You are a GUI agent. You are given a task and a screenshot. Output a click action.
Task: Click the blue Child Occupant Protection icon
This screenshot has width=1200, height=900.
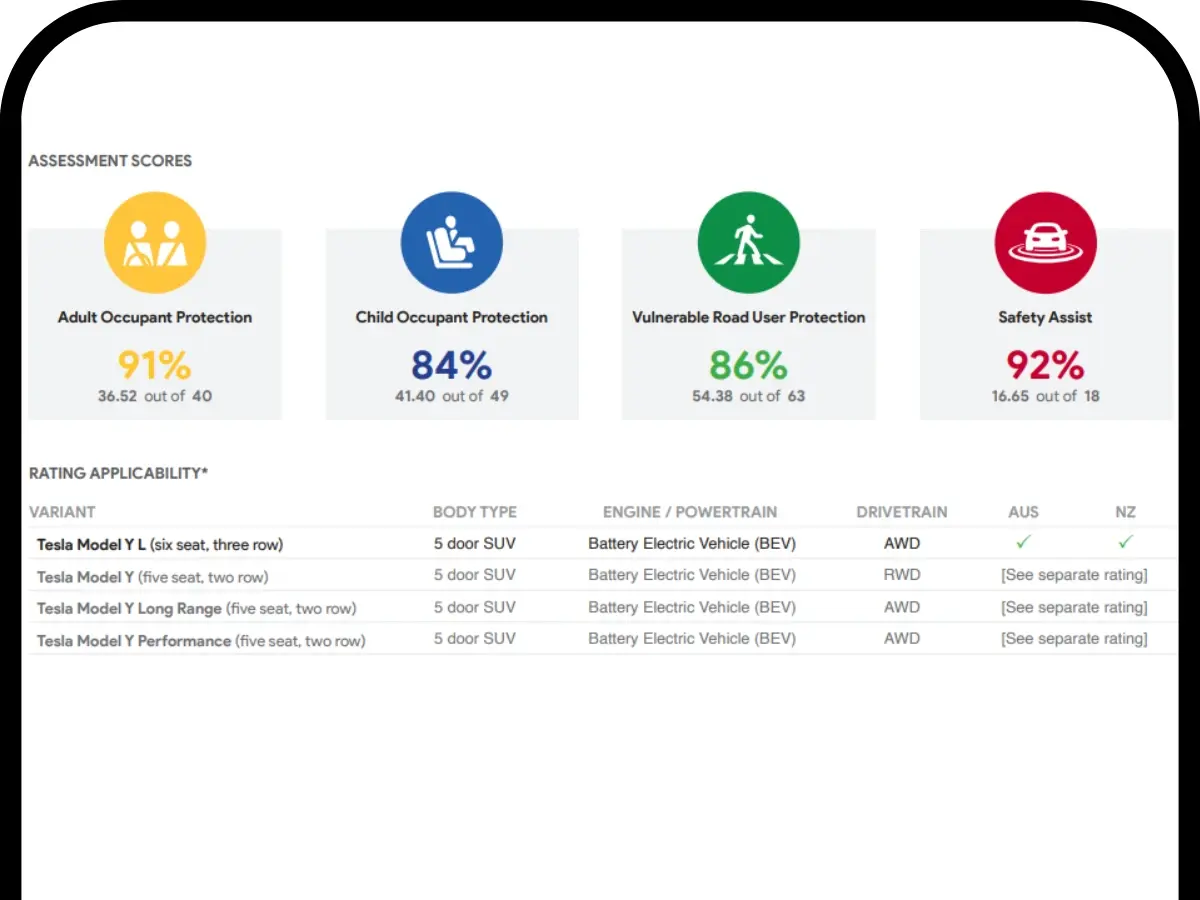452,243
